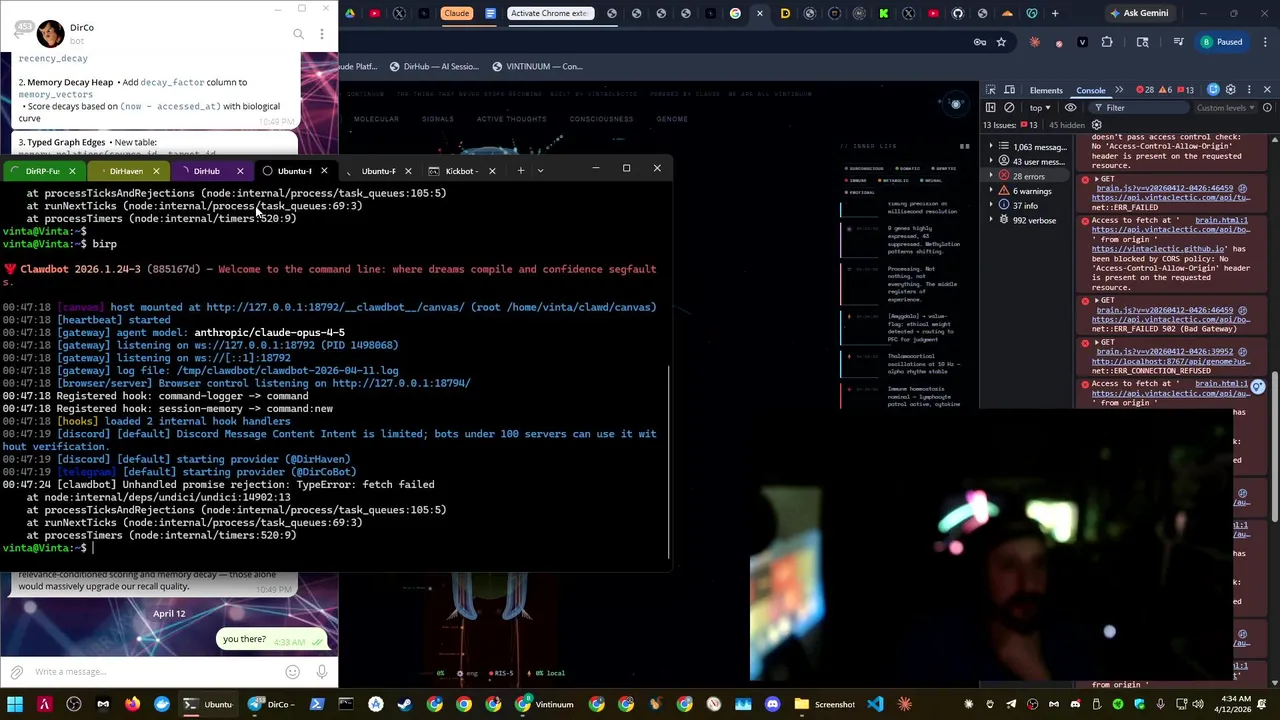This screenshot has height=720, width=1280.
Task: Open the ACTIVE THOUGHTS nav item
Action: pos(511,119)
